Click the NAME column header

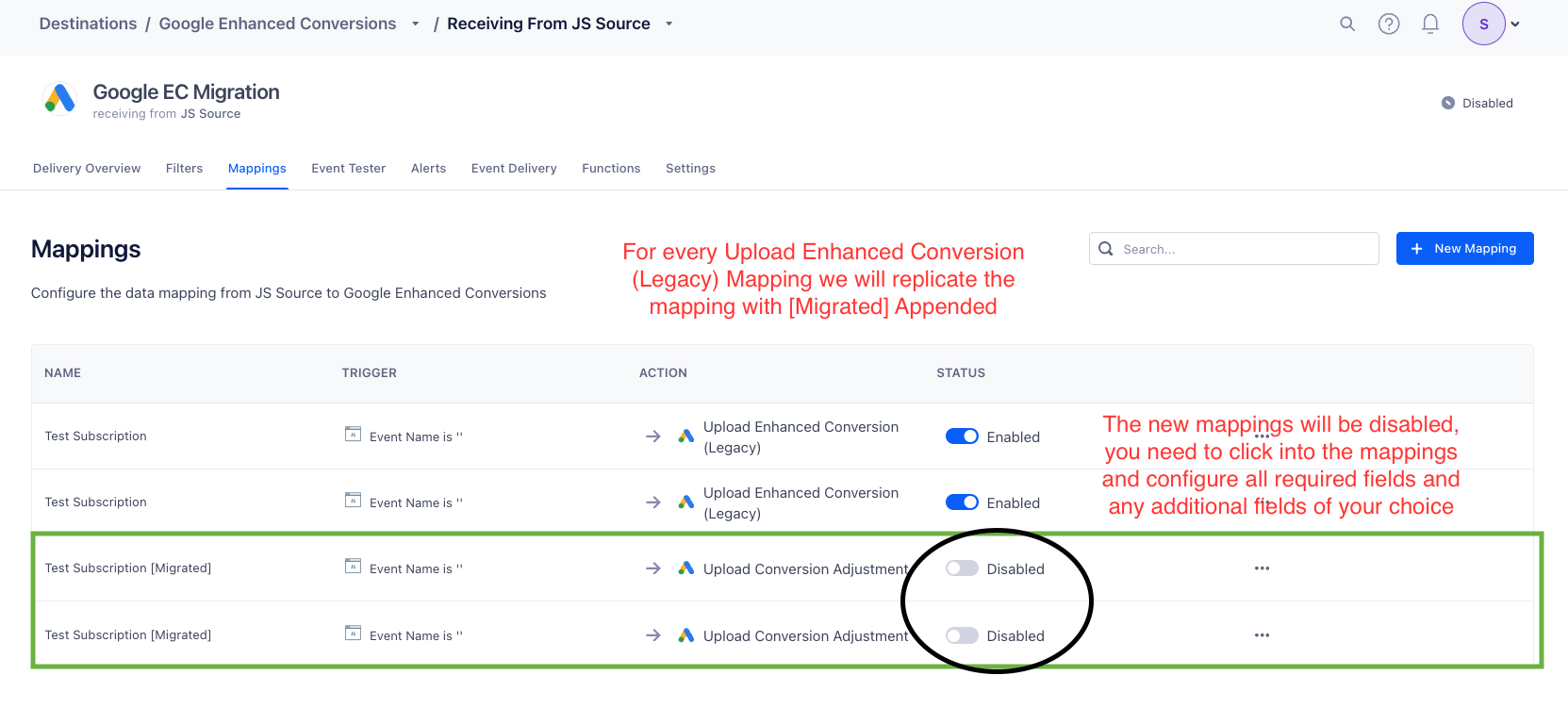tap(62, 373)
